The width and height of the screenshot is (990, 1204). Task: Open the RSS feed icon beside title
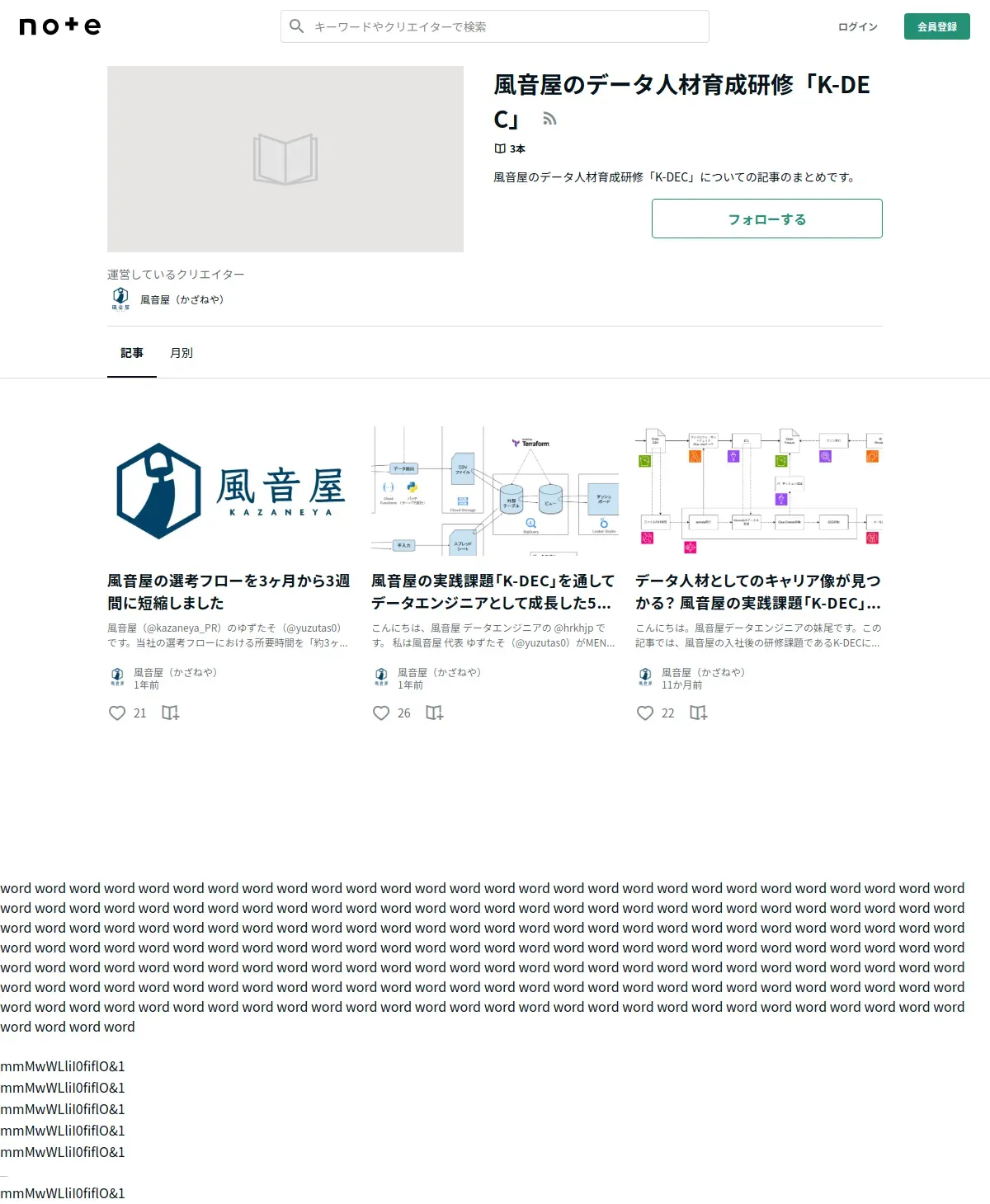(x=549, y=120)
